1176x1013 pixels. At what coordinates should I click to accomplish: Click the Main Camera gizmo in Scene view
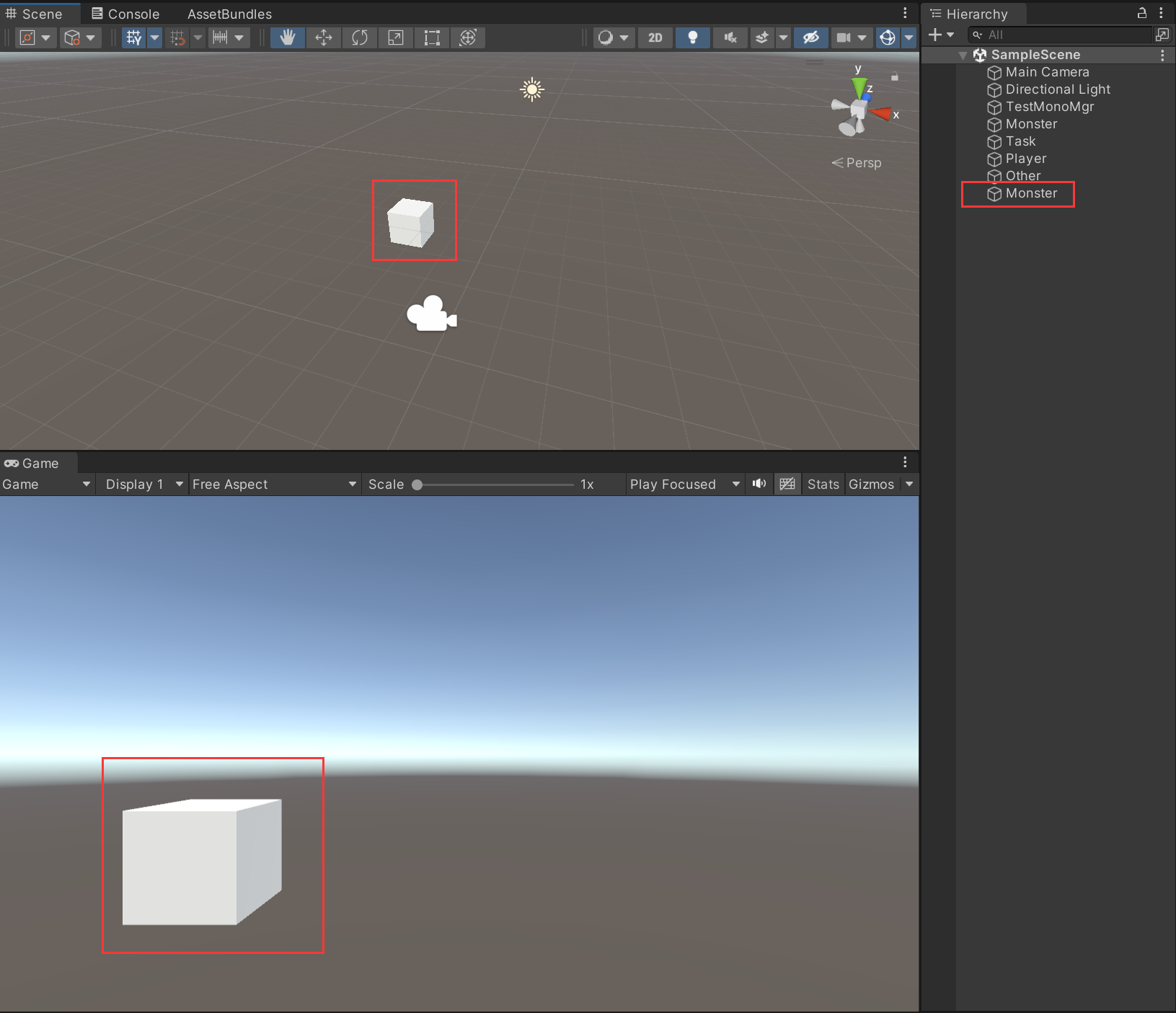pos(432,314)
